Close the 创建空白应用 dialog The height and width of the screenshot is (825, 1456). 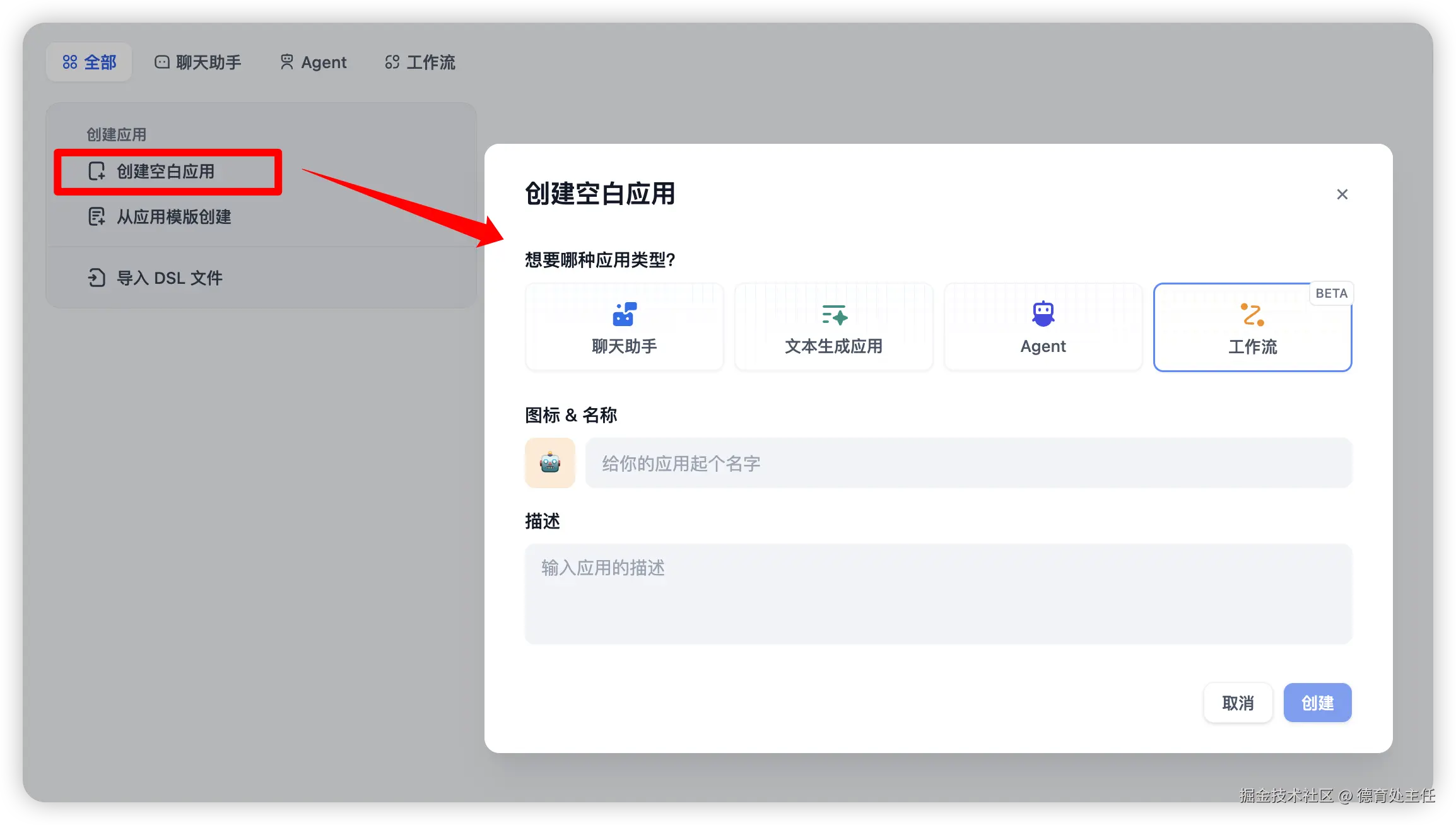click(1342, 194)
